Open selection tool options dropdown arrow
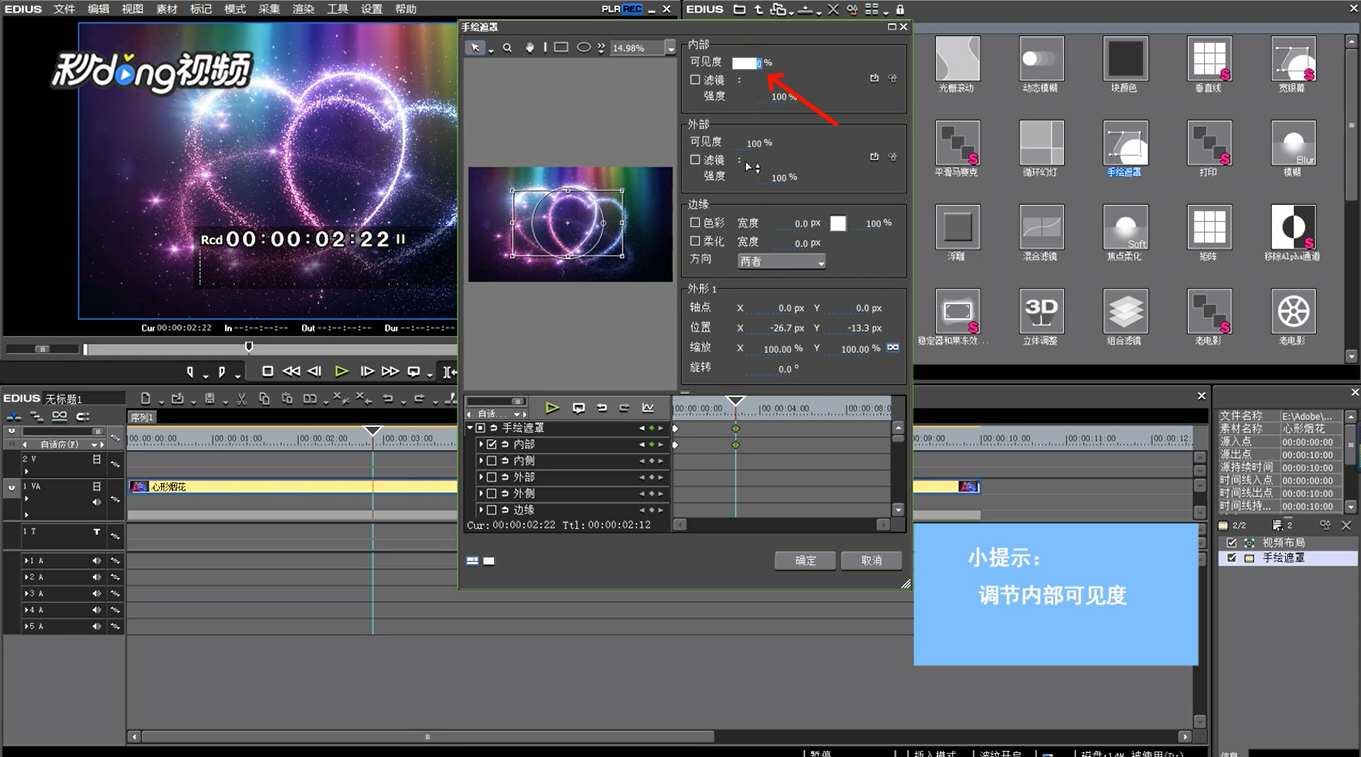 (x=491, y=49)
